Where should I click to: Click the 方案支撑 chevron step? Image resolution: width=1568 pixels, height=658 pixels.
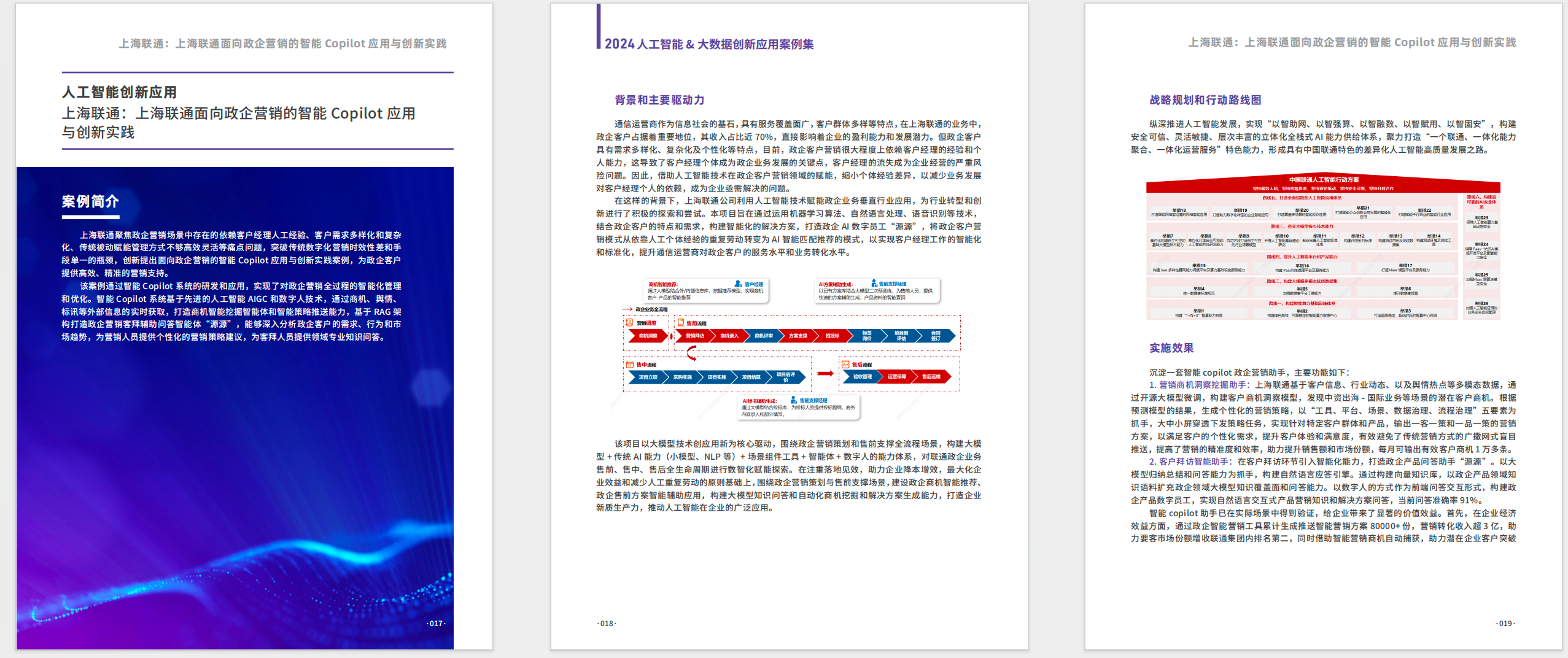(798, 336)
